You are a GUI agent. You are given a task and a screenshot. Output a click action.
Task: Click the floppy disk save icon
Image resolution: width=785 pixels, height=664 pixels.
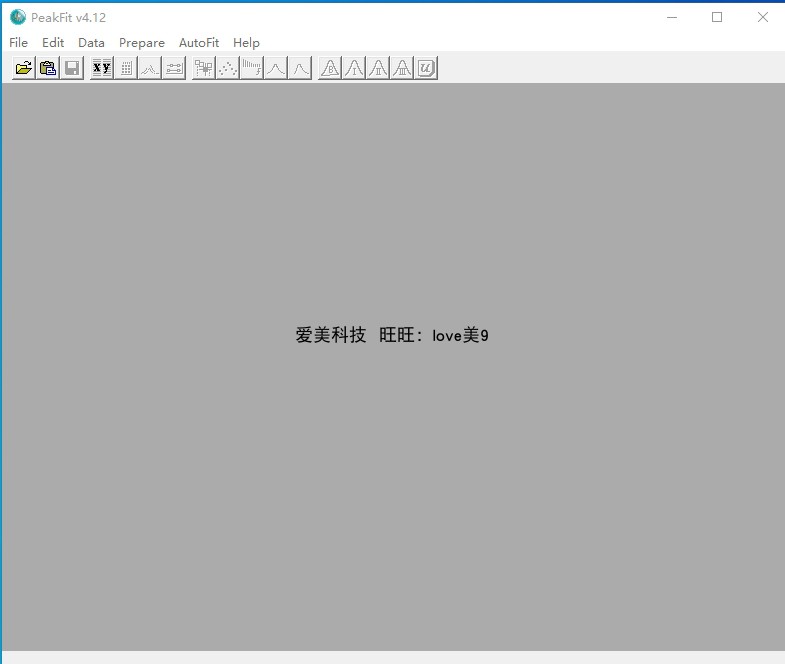point(72,68)
